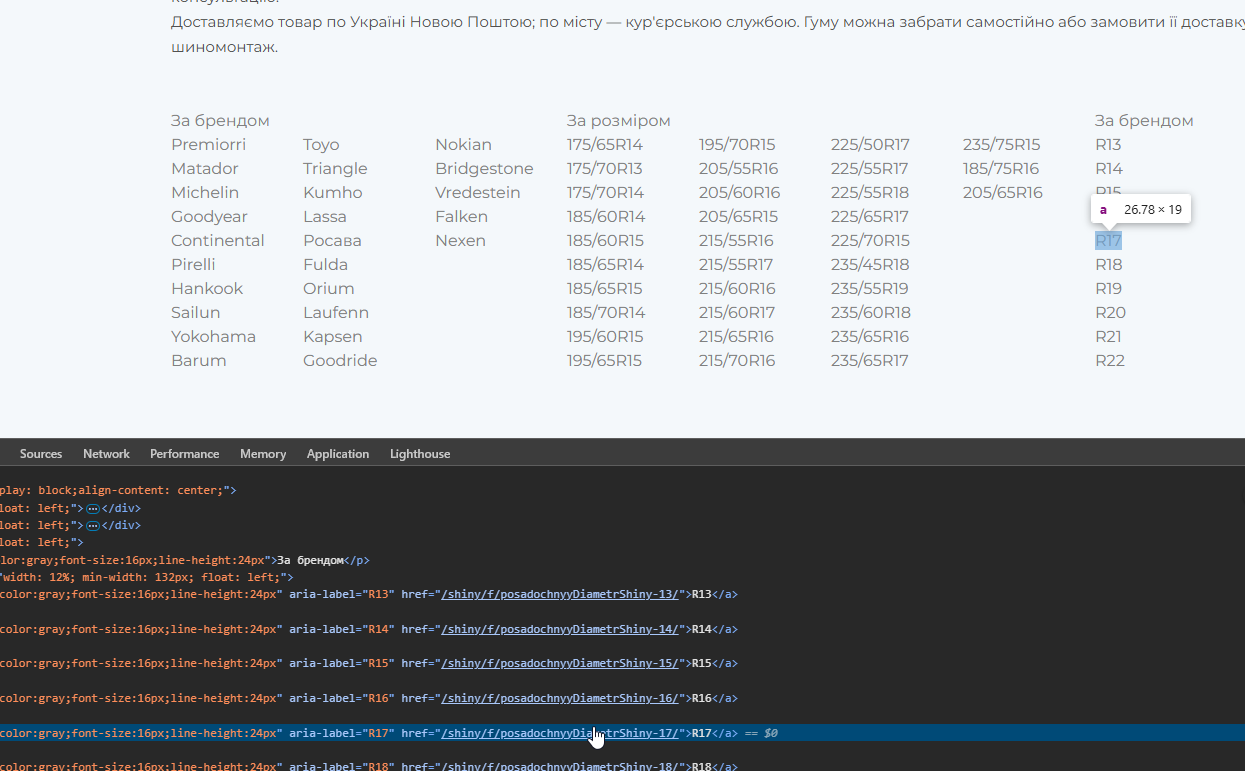Select tire size 185/75R16
The image size is (1245, 771).
pos(1001,169)
